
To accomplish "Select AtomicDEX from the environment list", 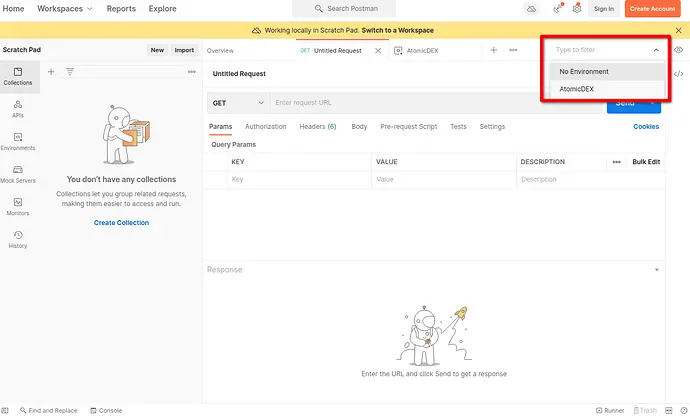I will [575, 89].
